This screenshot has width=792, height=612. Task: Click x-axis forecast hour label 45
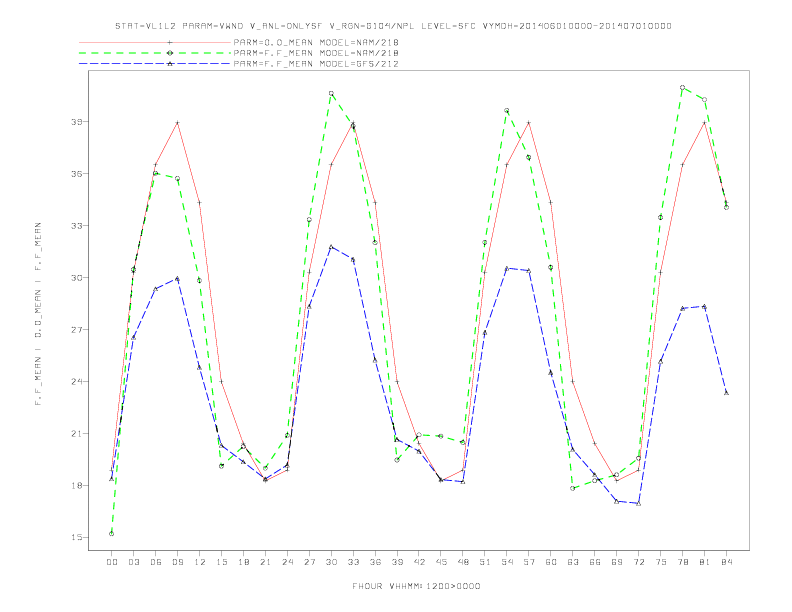coord(441,562)
